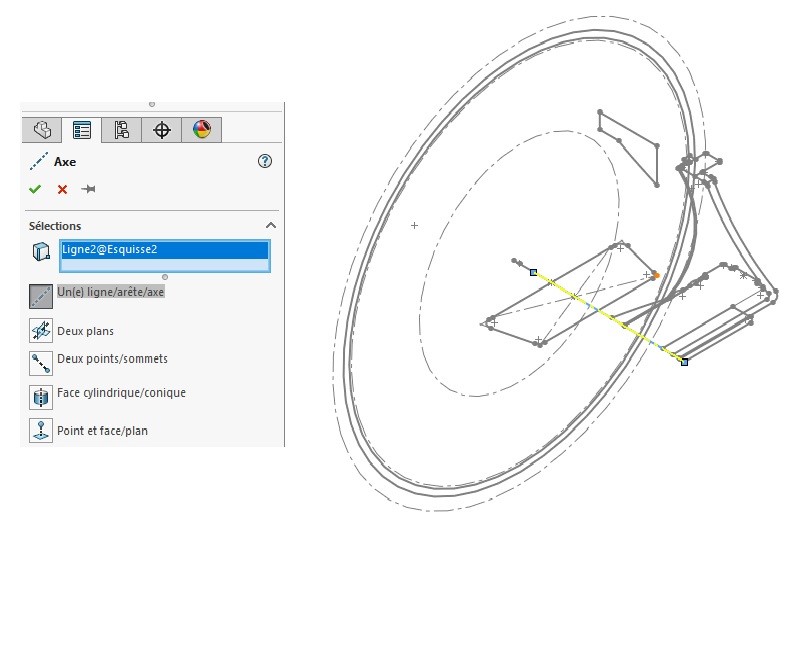Screen dimensions: 799x648
Task: Click the reference entities icon beside selection box
Action: (41, 252)
